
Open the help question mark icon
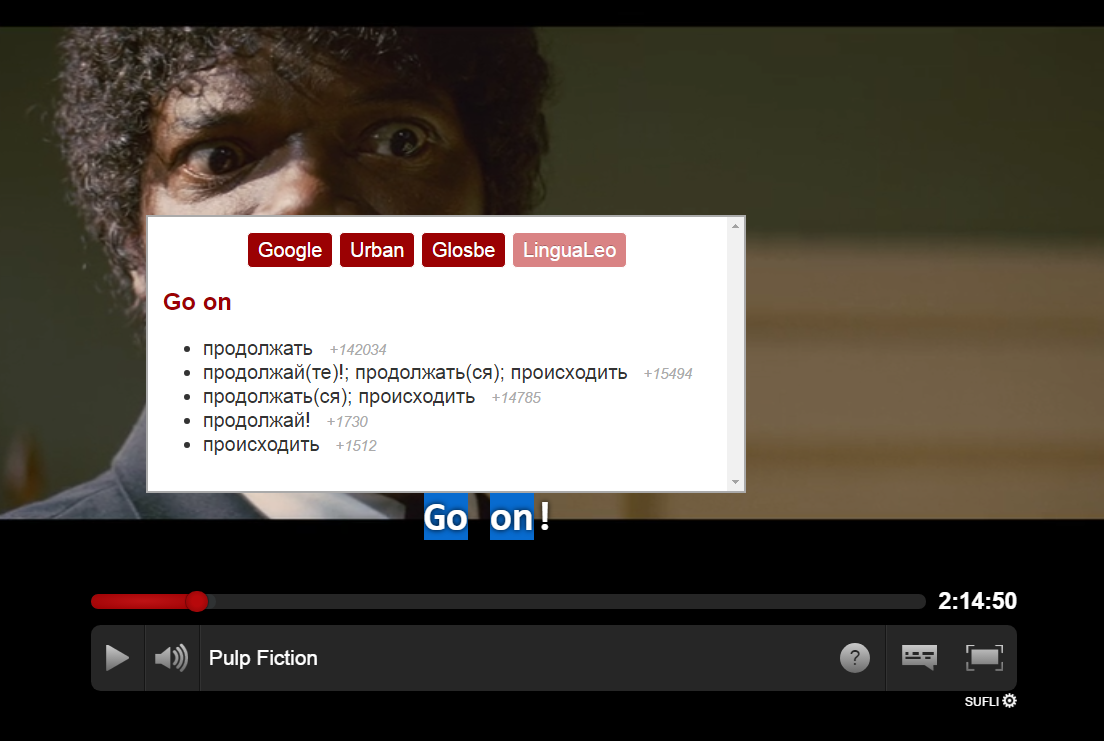pos(855,658)
